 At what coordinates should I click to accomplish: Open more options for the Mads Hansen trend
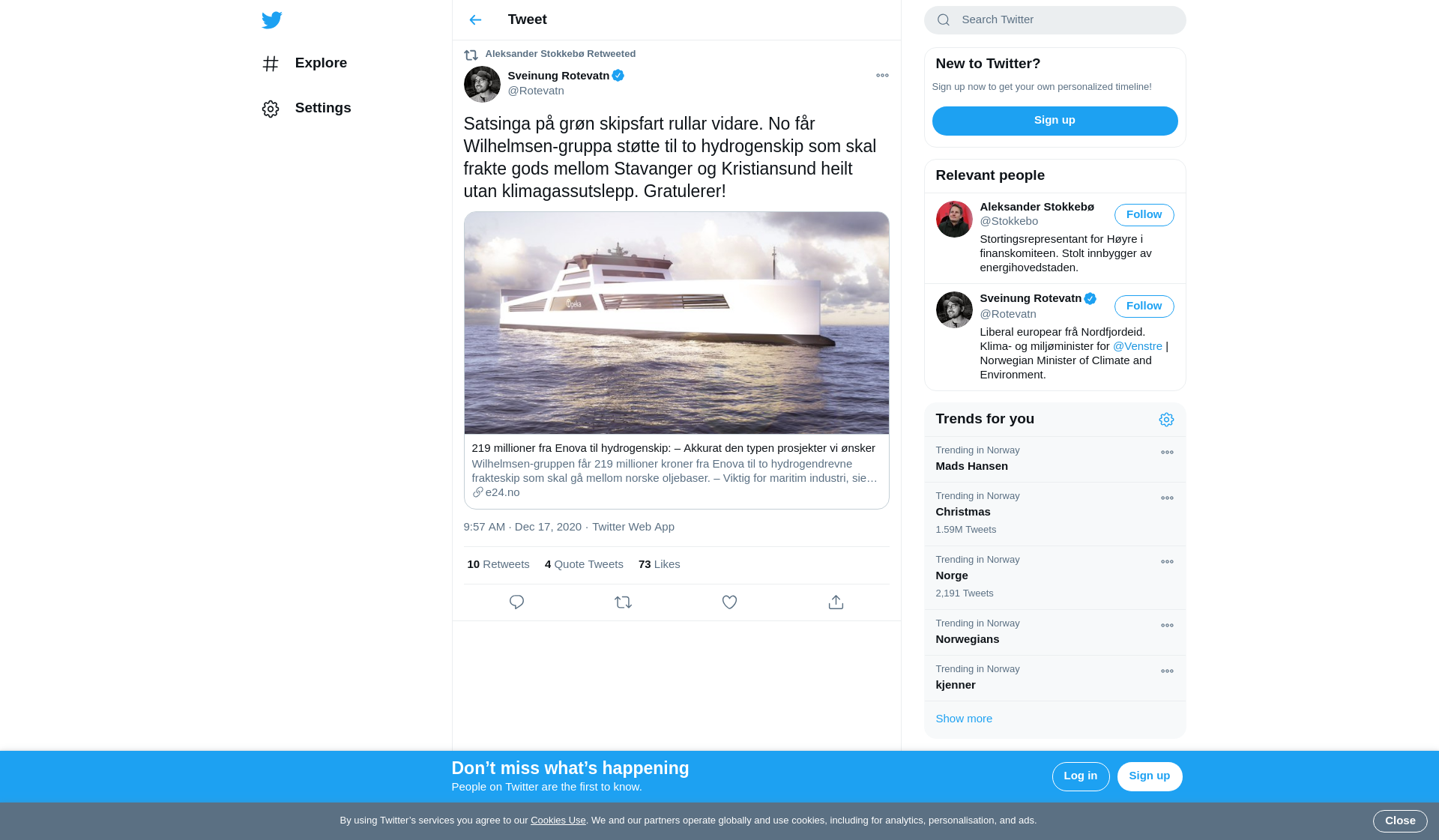click(x=1167, y=453)
